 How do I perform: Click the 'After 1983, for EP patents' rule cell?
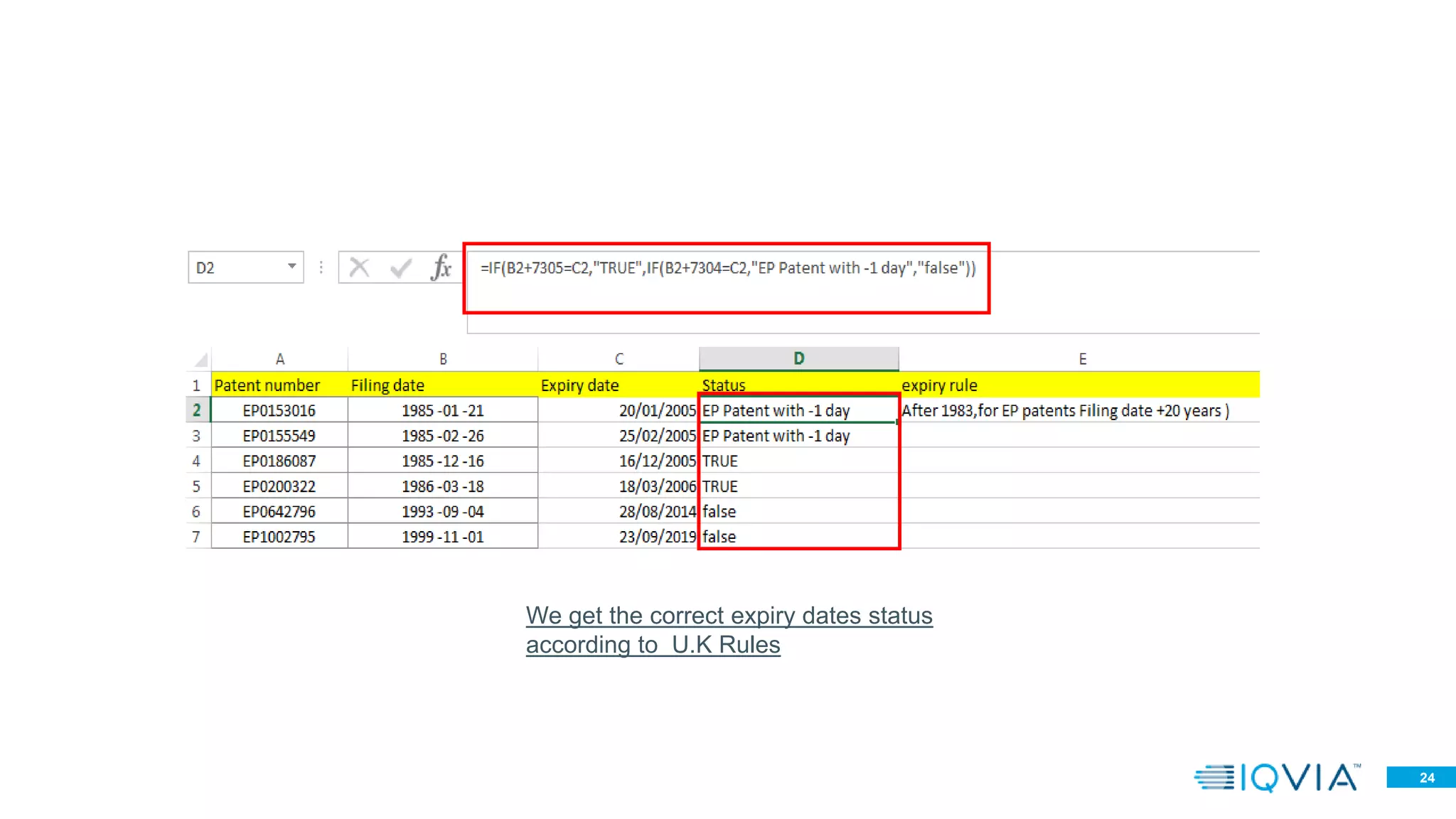(x=1079, y=410)
